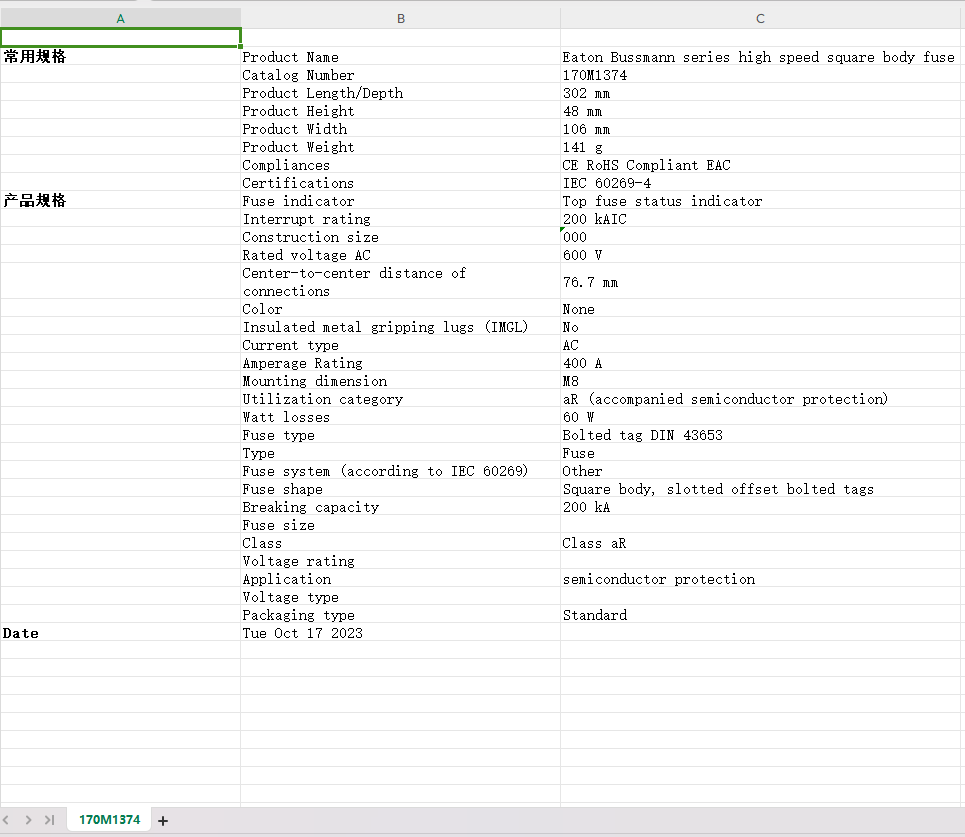The height and width of the screenshot is (837, 965).
Task: Select the '106 mm' value cell
Action: (x=760, y=129)
